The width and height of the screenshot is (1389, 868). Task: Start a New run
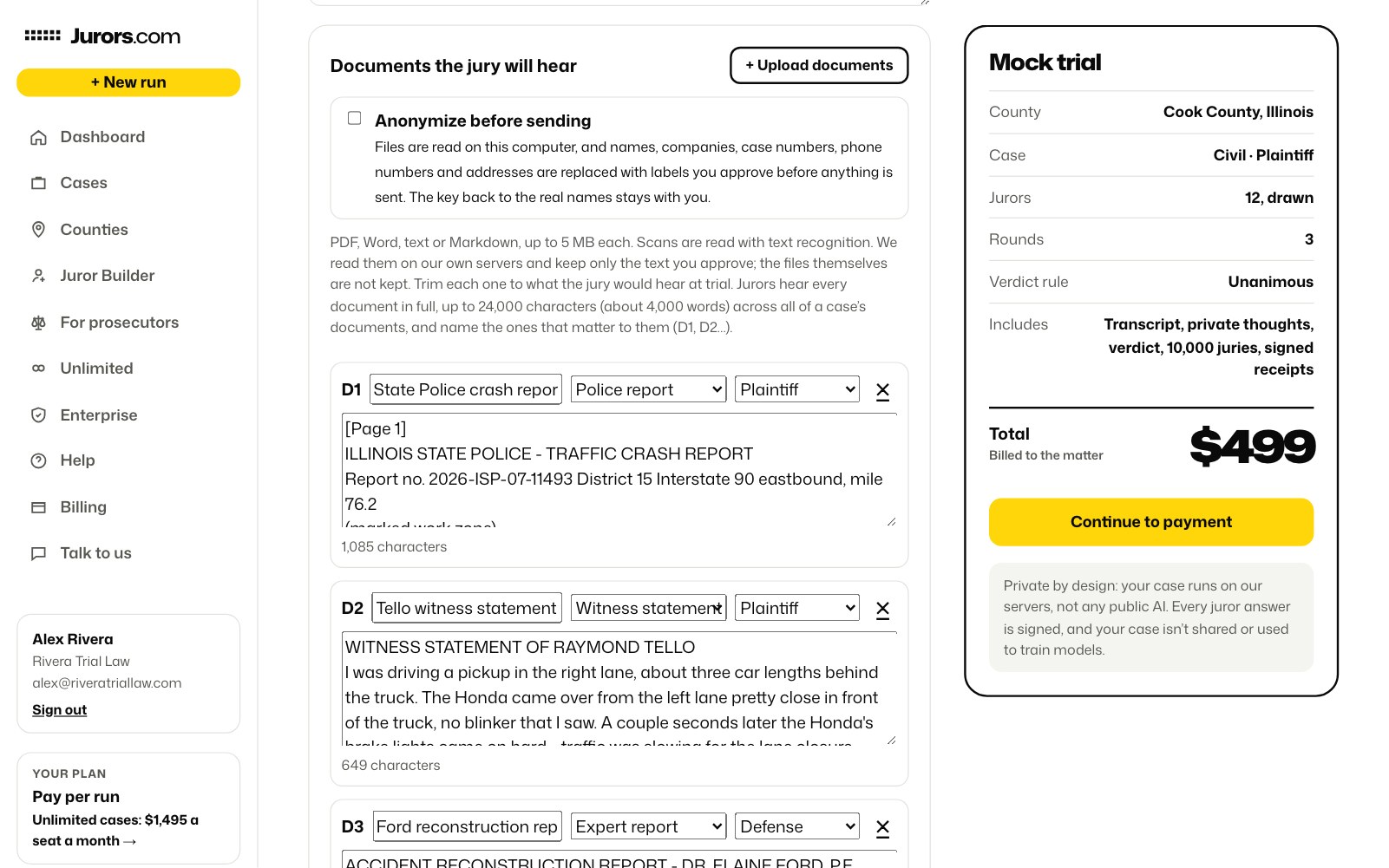pos(128,82)
